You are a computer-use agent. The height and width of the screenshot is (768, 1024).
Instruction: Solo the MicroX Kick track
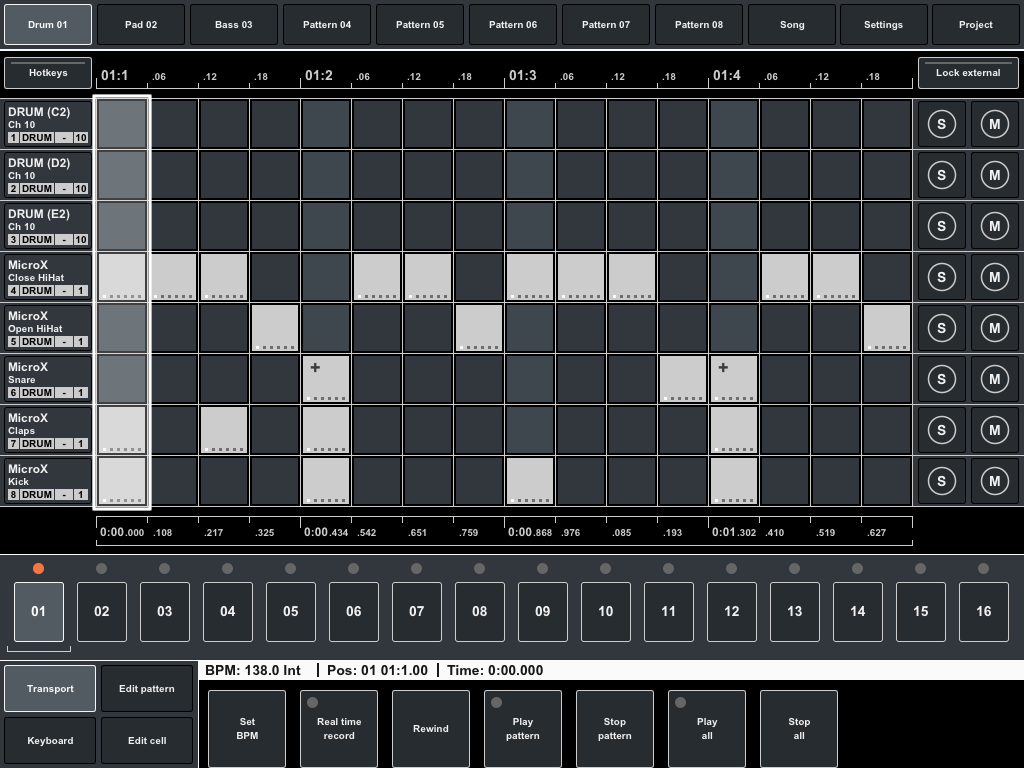(941, 480)
